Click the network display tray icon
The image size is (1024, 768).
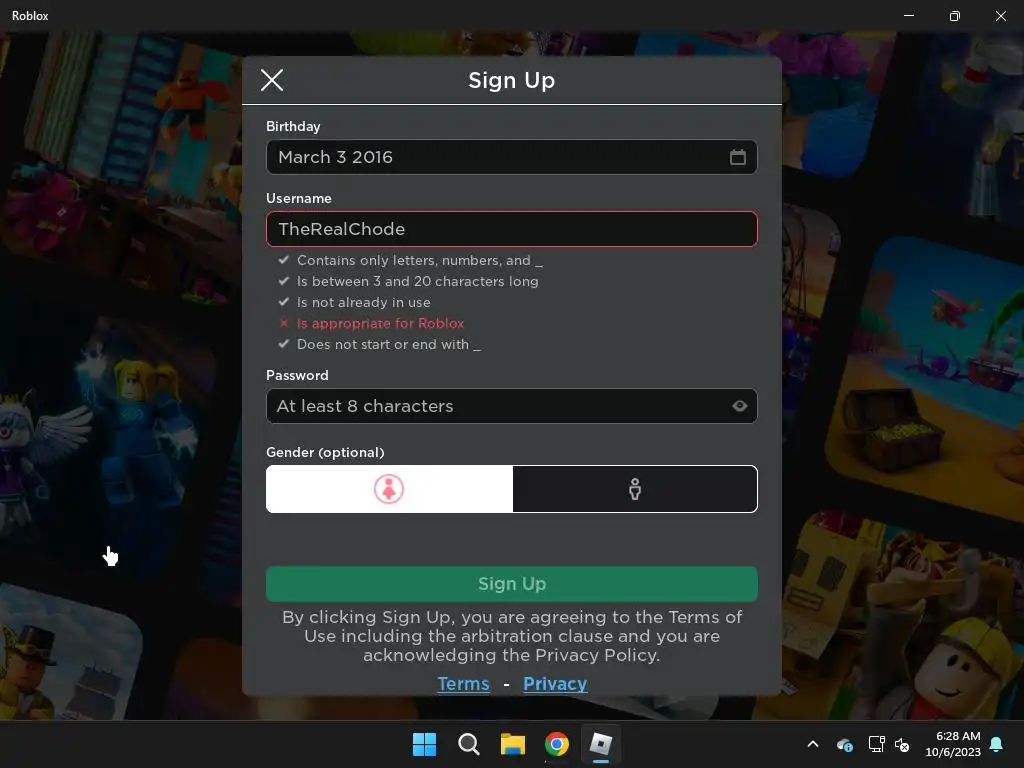coord(876,744)
